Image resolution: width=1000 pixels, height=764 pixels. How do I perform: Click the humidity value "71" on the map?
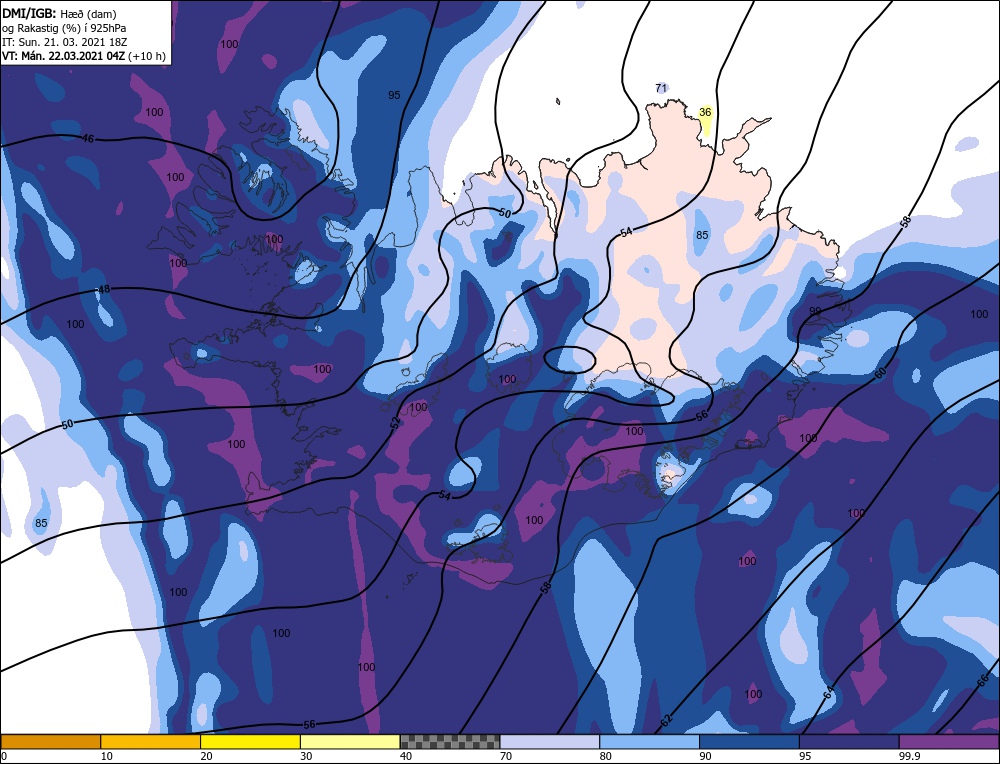661,88
